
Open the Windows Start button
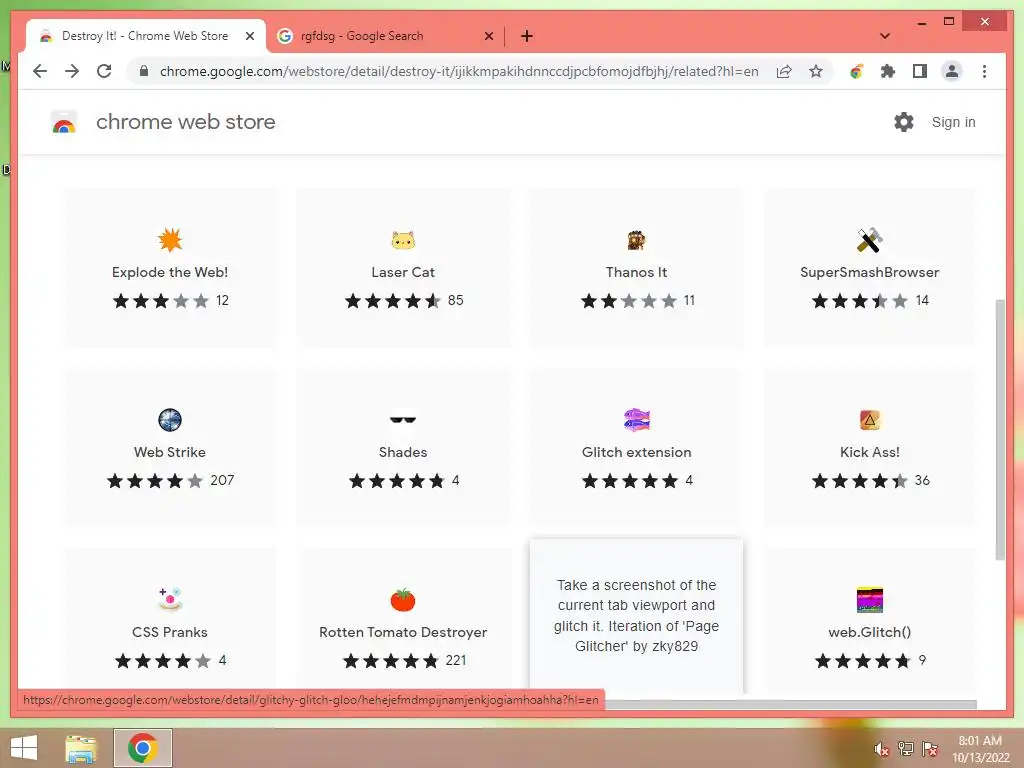click(24, 748)
